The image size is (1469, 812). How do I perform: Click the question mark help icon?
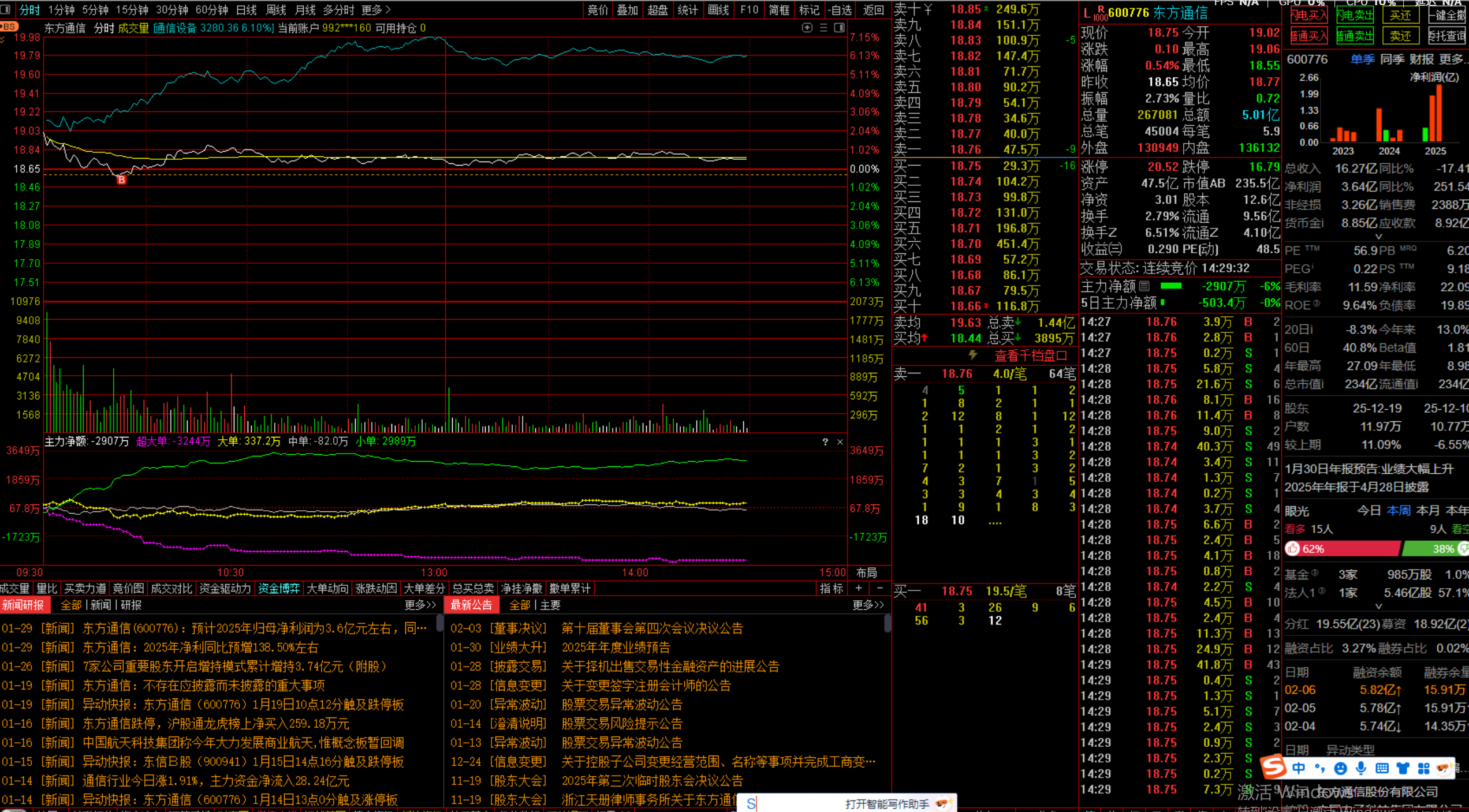click(825, 442)
